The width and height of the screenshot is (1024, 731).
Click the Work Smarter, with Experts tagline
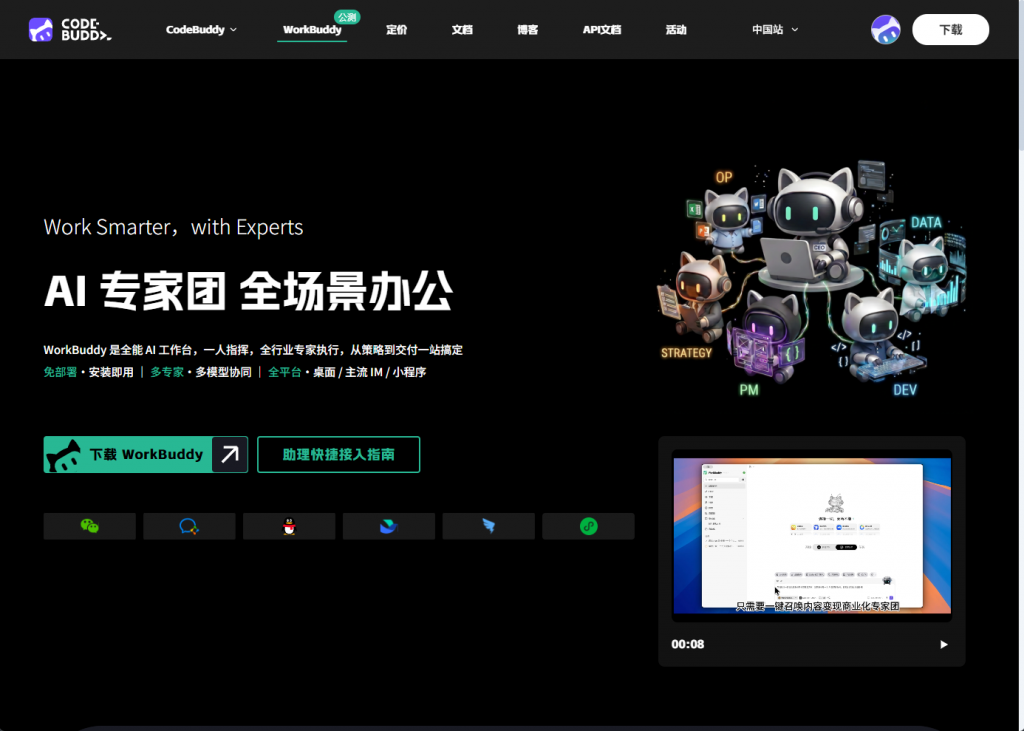[173, 227]
